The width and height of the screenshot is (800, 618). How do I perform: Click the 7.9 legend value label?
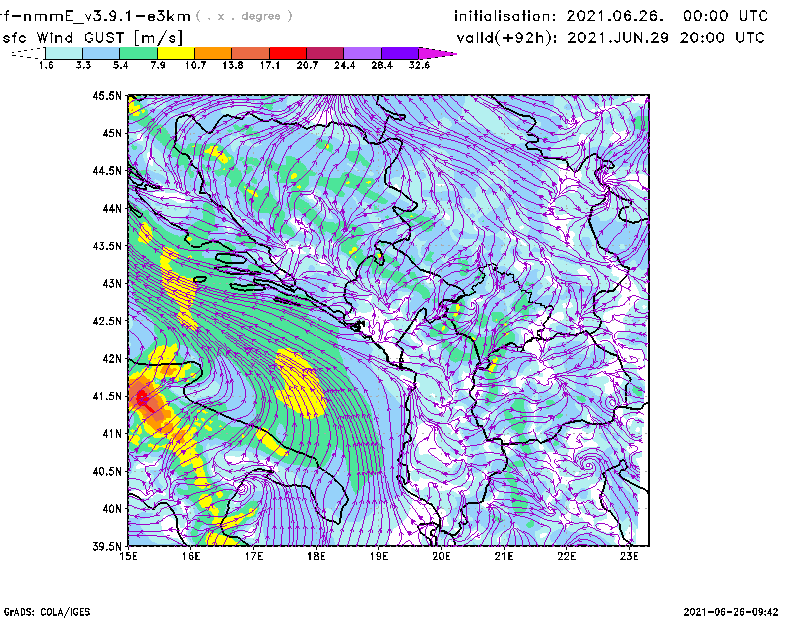click(158, 65)
